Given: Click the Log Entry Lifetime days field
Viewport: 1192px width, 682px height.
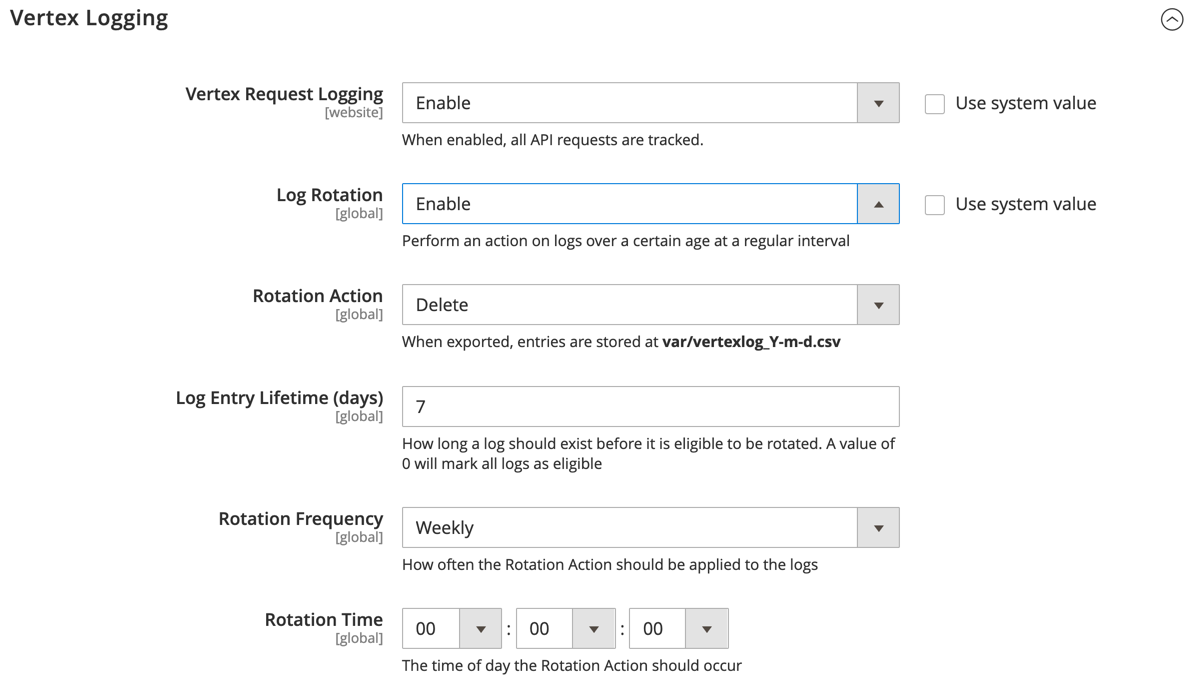Looking at the screenshot, I should tap(650, 407).
